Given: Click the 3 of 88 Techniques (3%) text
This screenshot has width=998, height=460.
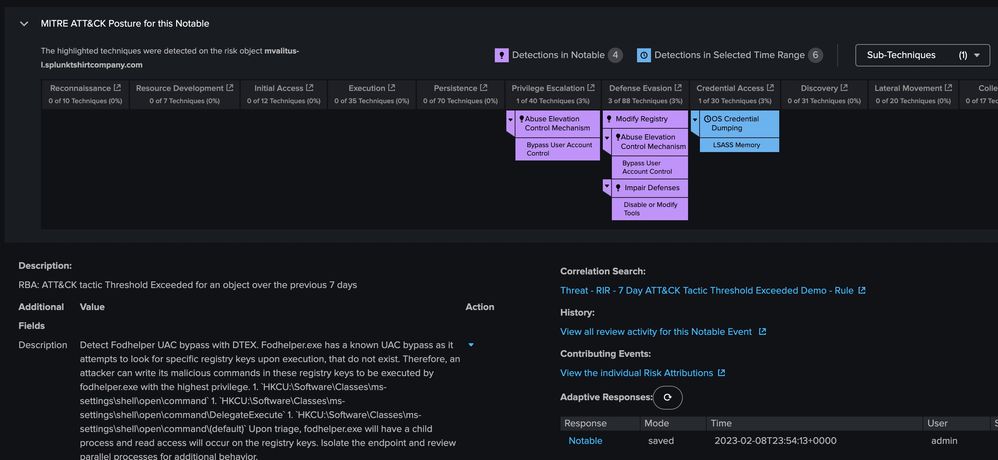Looking at the screenshot, I should tap(646, 101).
